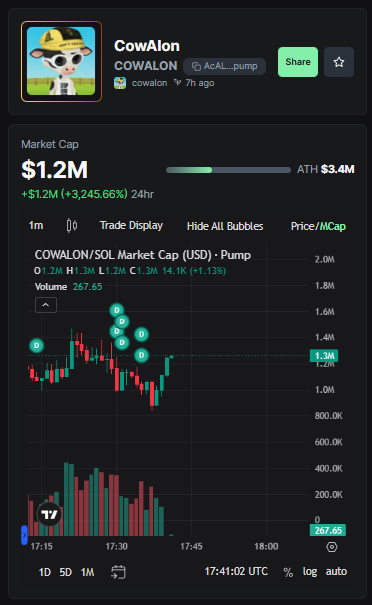Click the Volume 267.65 indicator legend

pyautogui.click(x=69, y=287)
